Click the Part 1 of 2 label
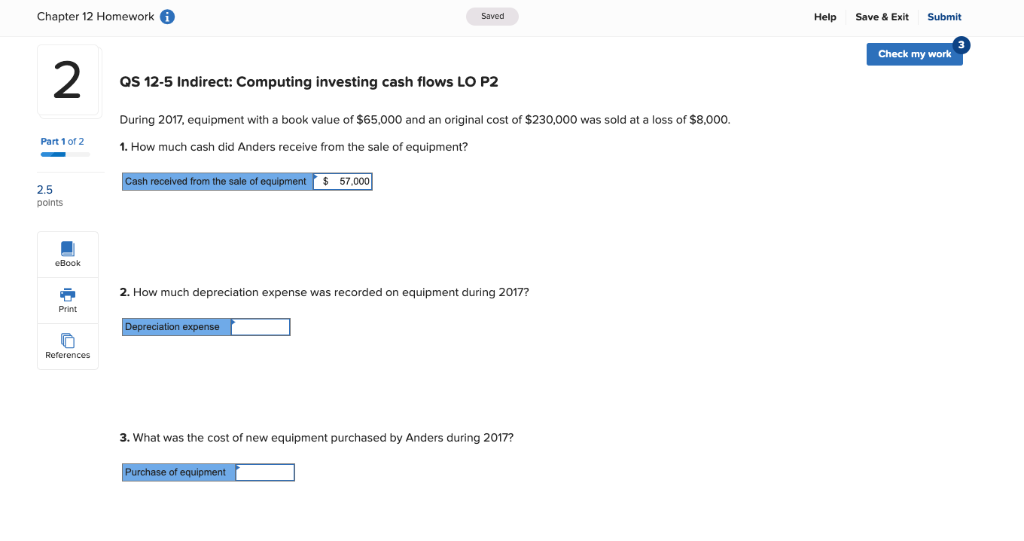 [62, 141]
